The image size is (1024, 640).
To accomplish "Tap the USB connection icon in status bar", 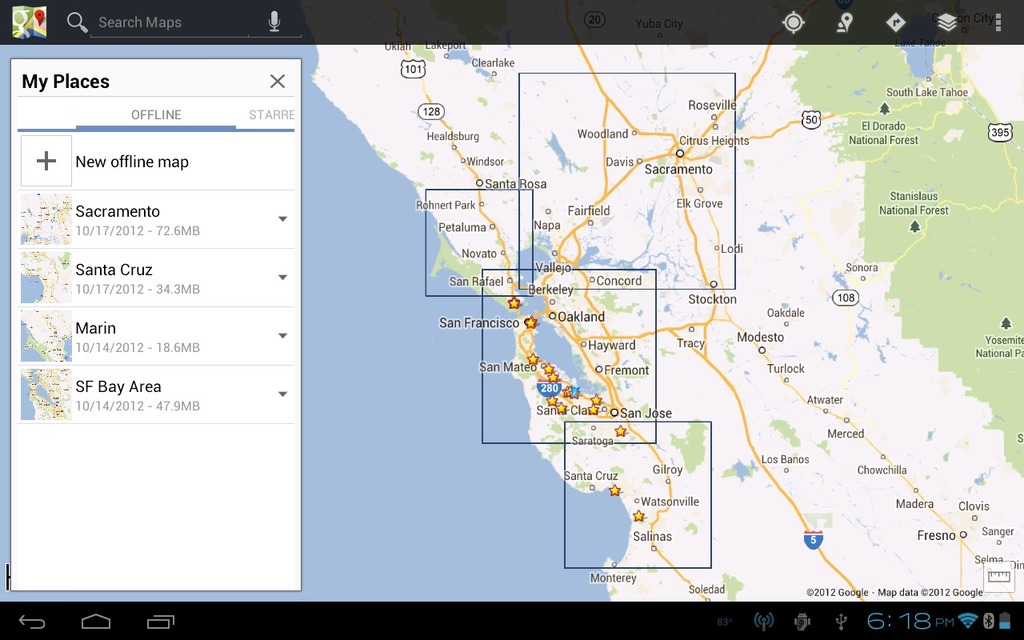I will [842, 621].
